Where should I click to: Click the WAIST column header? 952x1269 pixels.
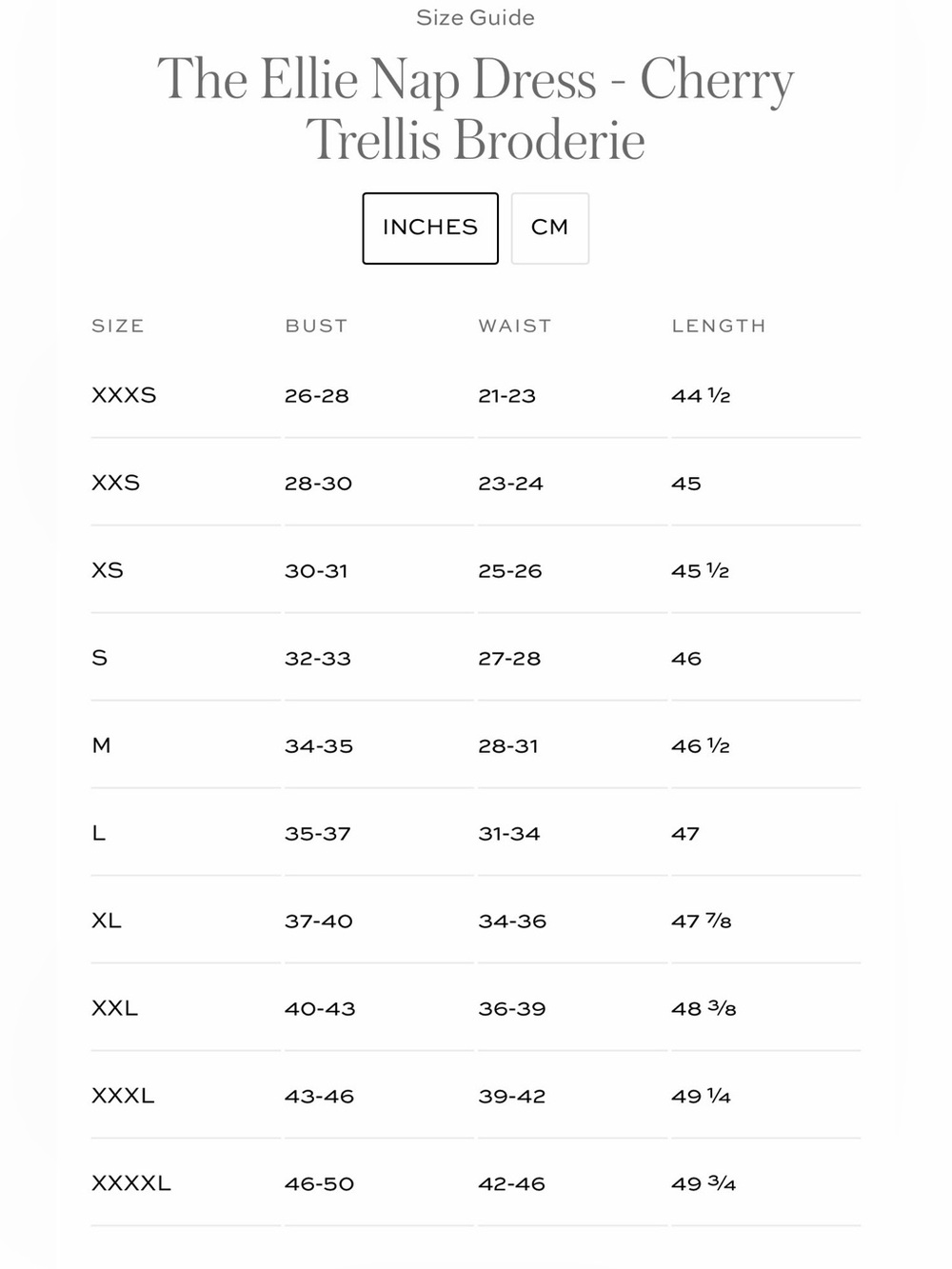pos(515,326)
